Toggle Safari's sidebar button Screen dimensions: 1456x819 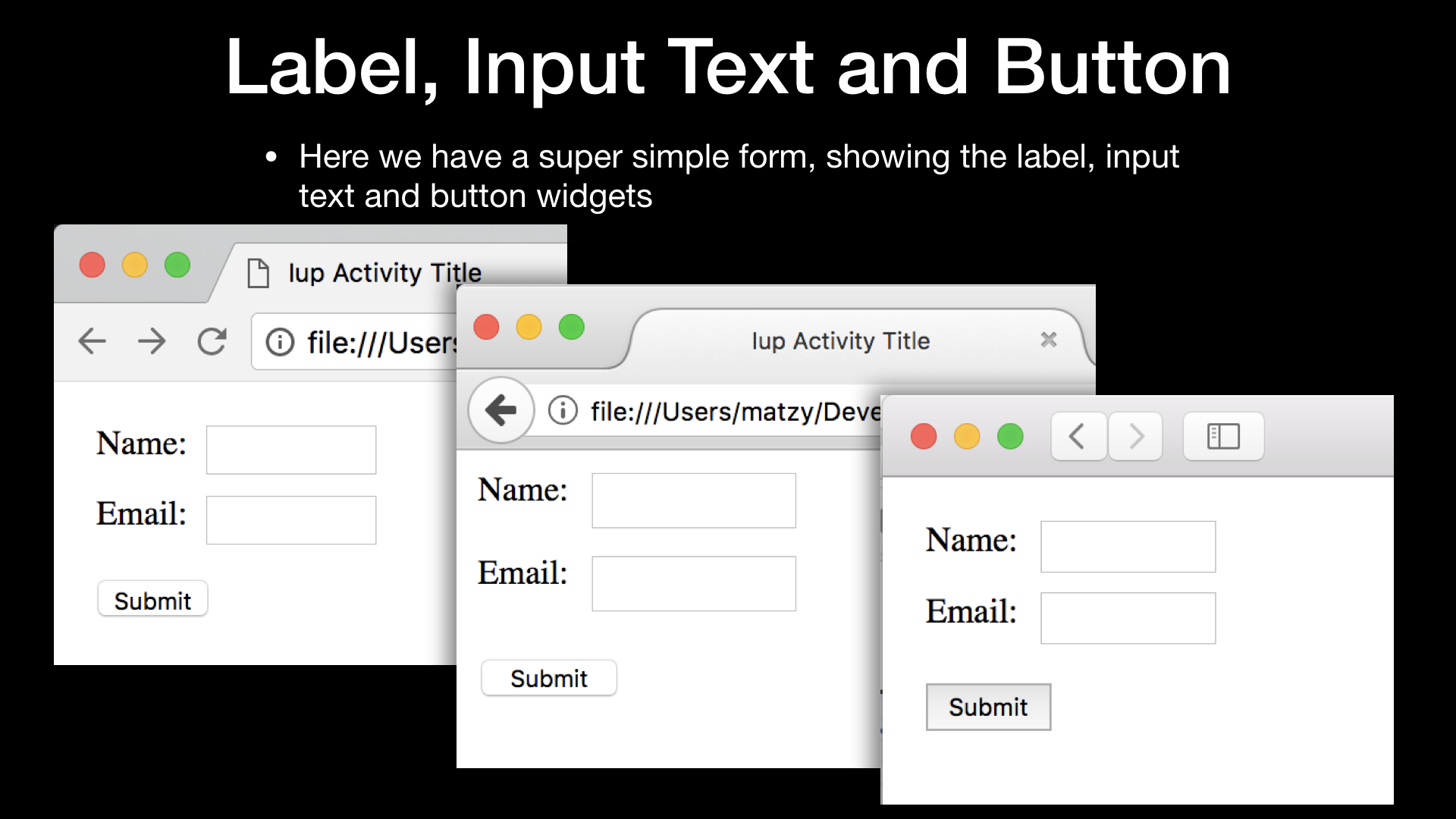pyautogui.click(x=1222, y=436)
